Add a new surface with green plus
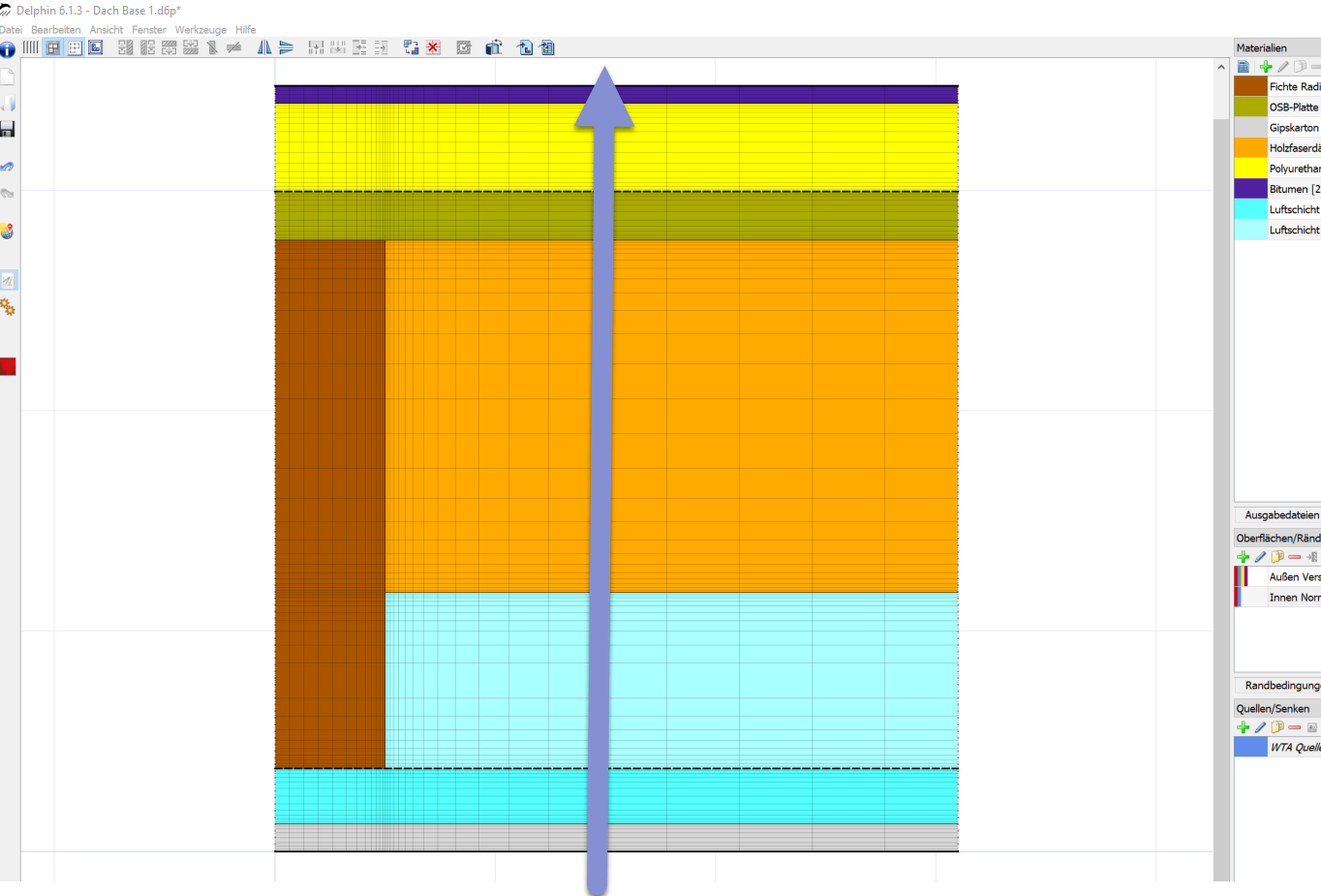1321x896 pixels. pyautogui.click(x=1244, y=557)
